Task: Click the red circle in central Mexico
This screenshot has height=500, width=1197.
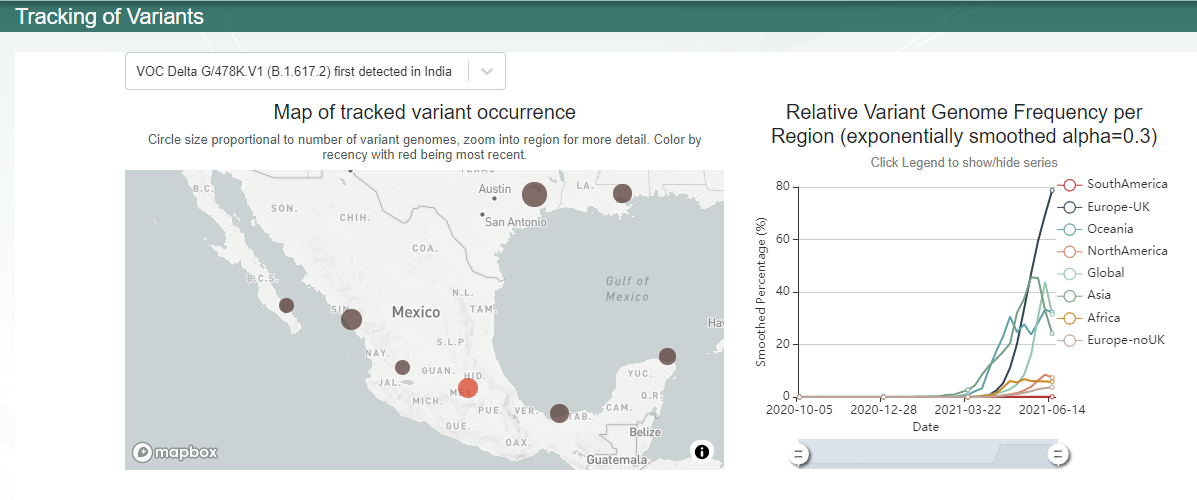Action: 467,389
